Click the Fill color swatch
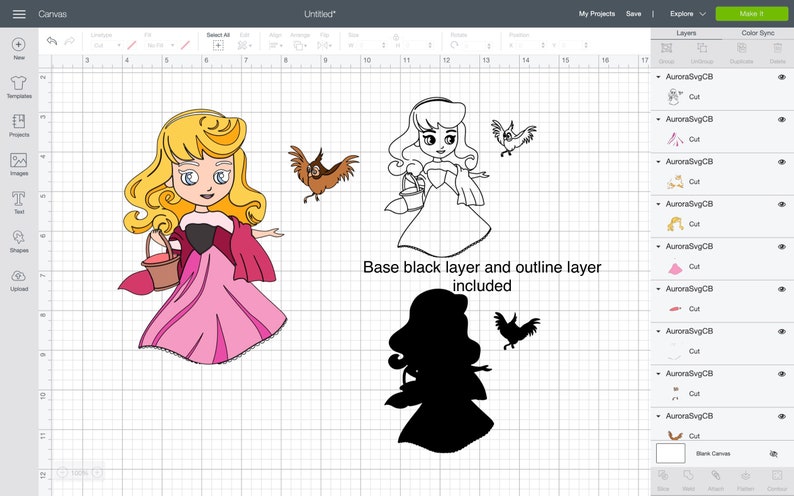This screenshot has width=794, height=496. coord(185,46)
